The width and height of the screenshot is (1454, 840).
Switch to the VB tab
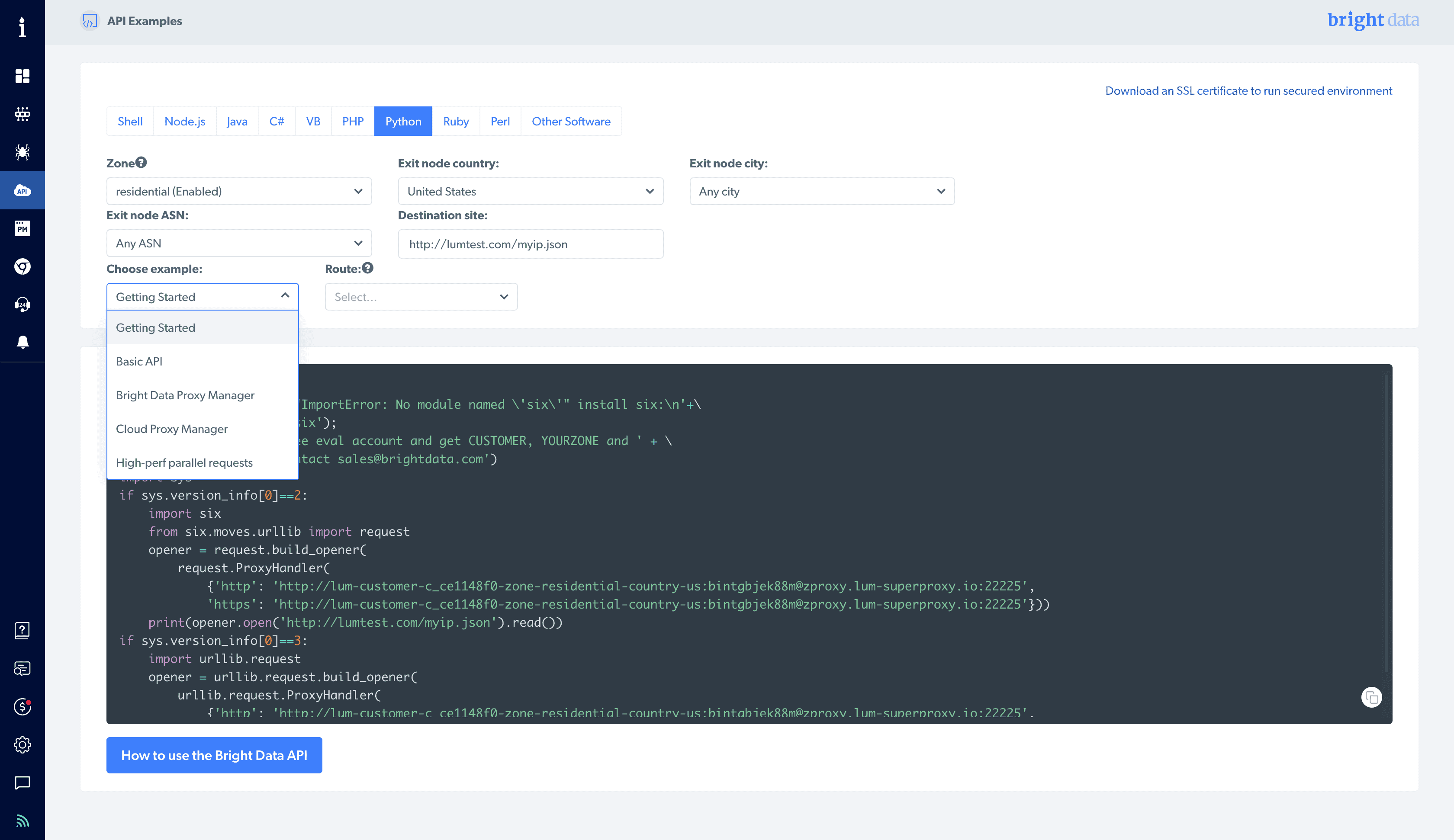[313, 121]
